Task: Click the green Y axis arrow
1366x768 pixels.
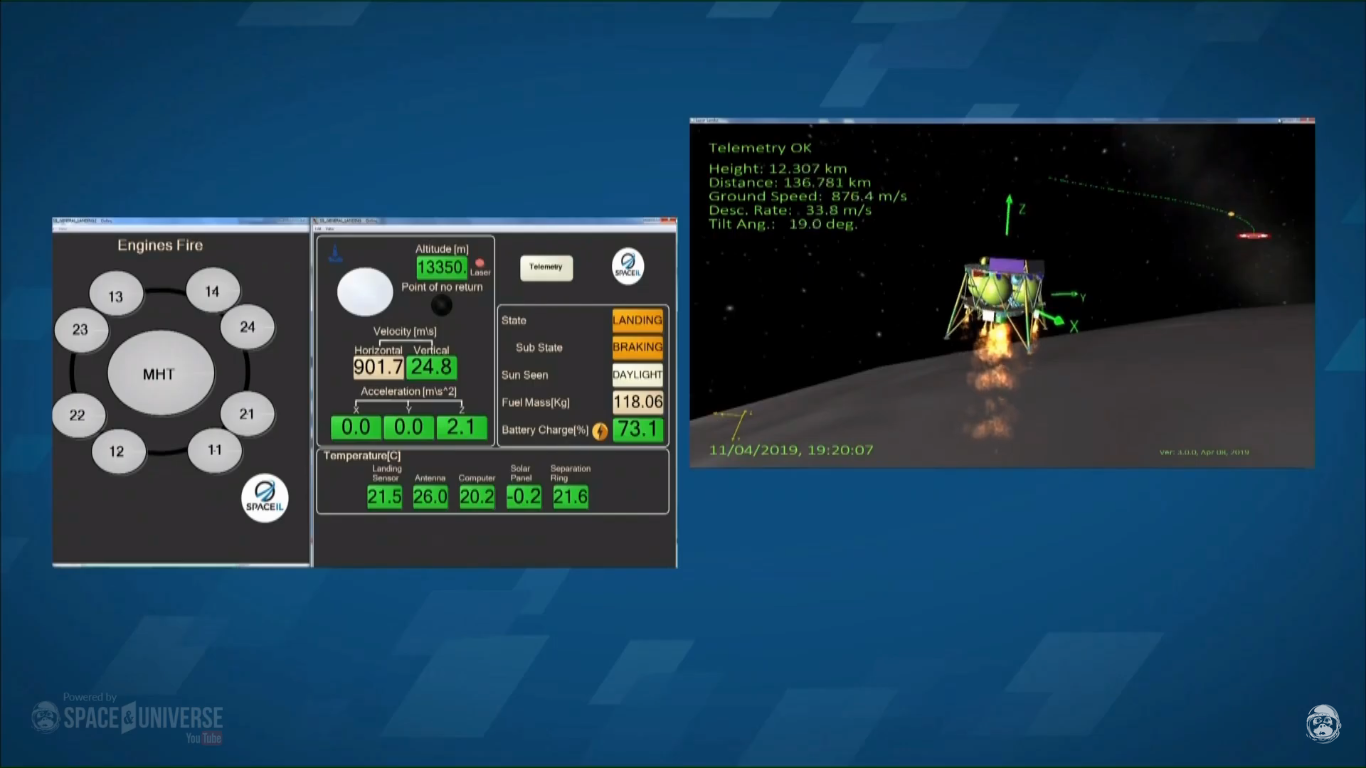Action: pos(1064,294)
